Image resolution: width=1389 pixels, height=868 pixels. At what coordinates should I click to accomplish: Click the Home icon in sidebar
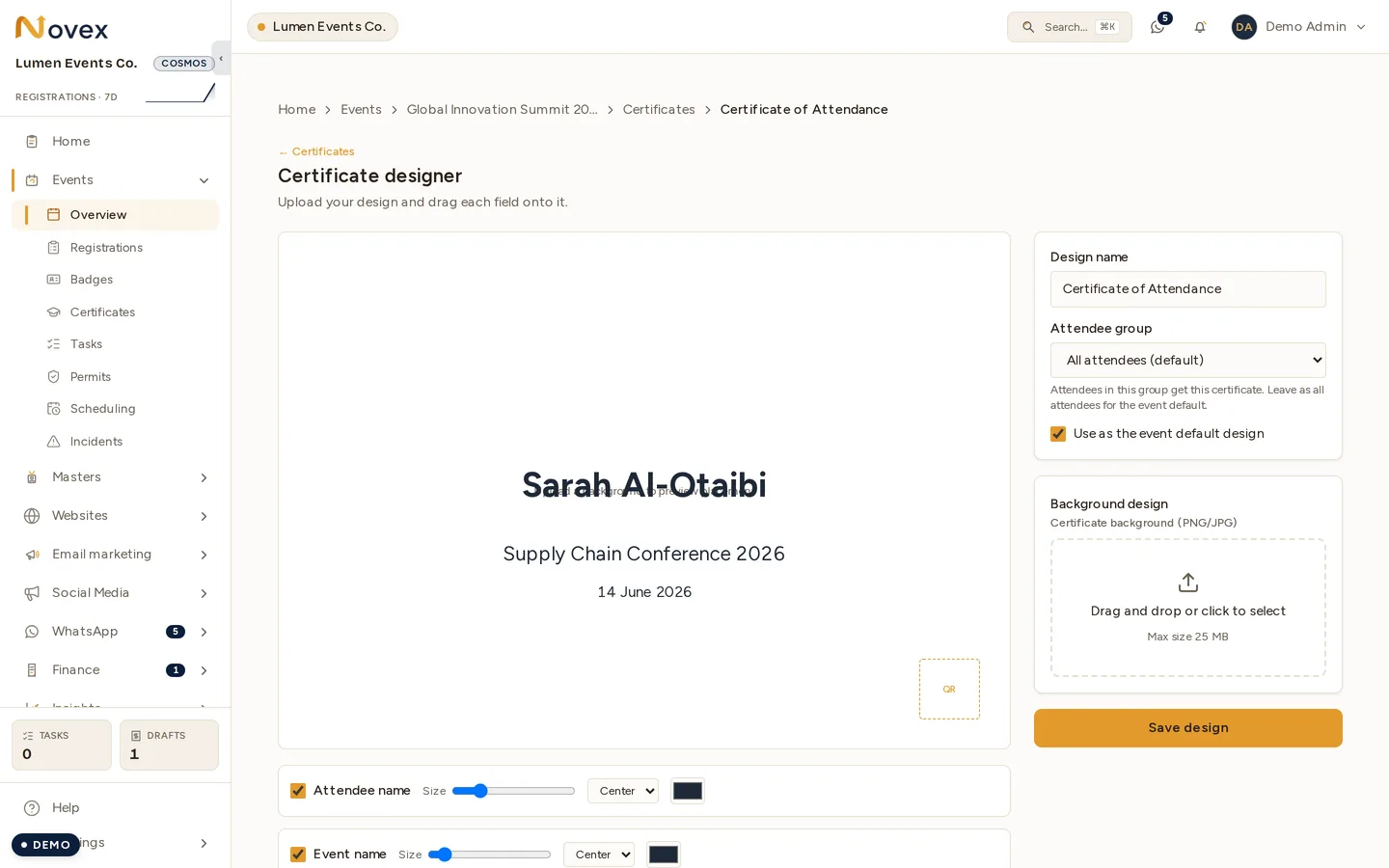pyautogui.click(x=32, y=142)
